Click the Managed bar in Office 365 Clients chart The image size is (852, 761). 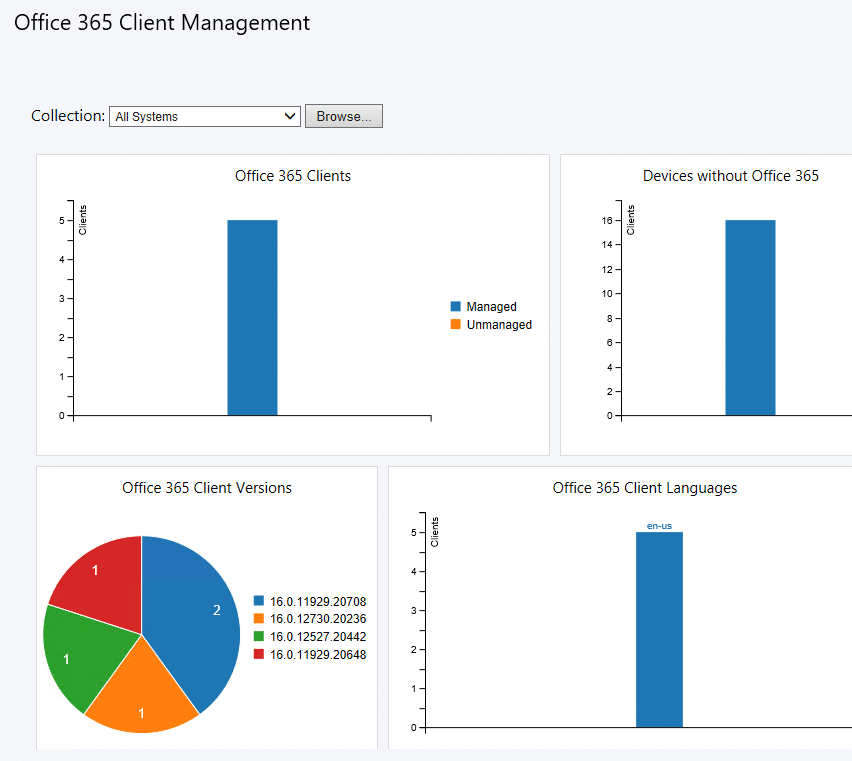[x=252, y=317]
